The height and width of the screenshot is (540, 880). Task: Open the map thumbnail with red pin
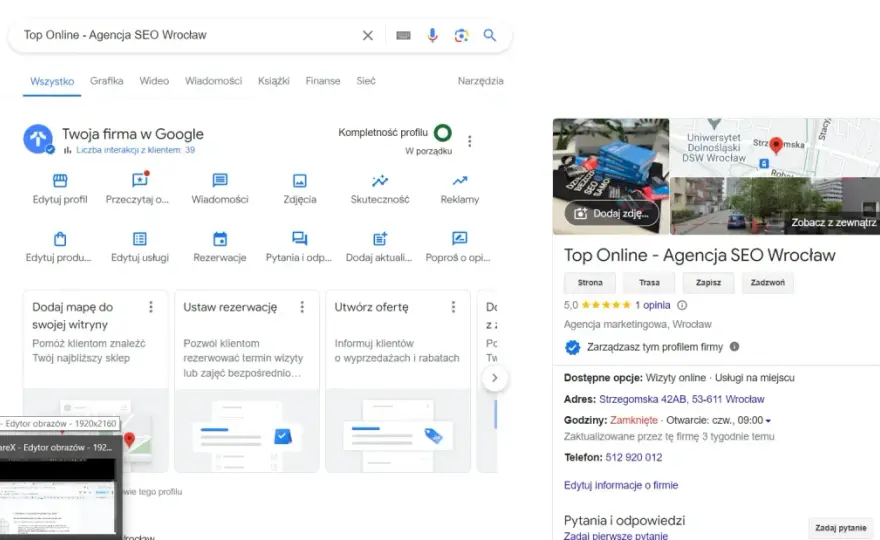point(775,147)
